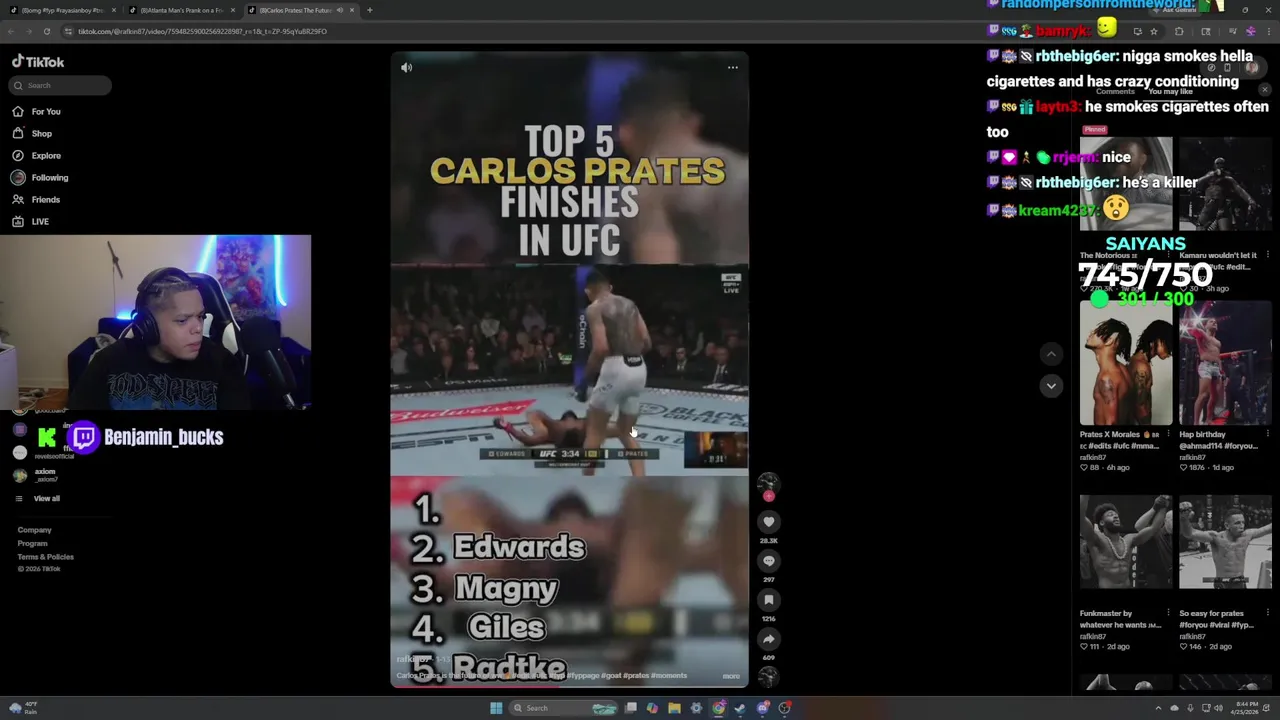1280x720 pixels.
Task: Toggle the video volume speaker icon
Action: point(406,67)
